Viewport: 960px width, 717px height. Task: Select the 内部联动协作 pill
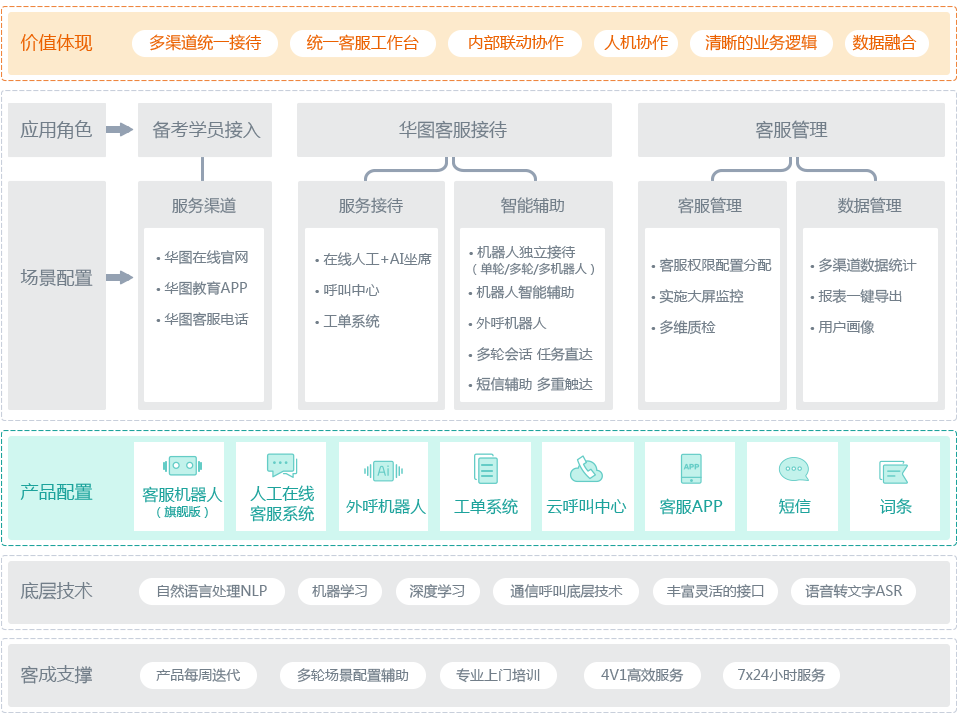[x=515, y=43]
